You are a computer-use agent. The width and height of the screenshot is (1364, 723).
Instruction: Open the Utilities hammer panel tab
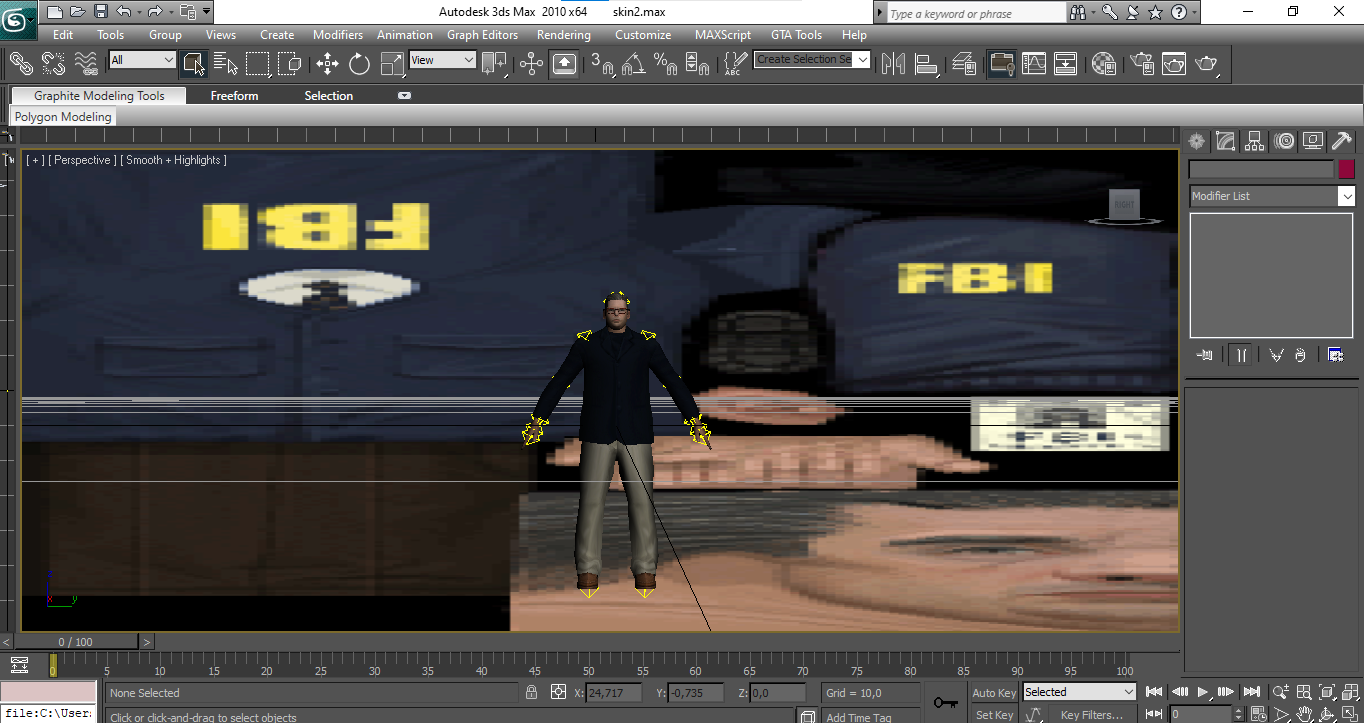1342,141
